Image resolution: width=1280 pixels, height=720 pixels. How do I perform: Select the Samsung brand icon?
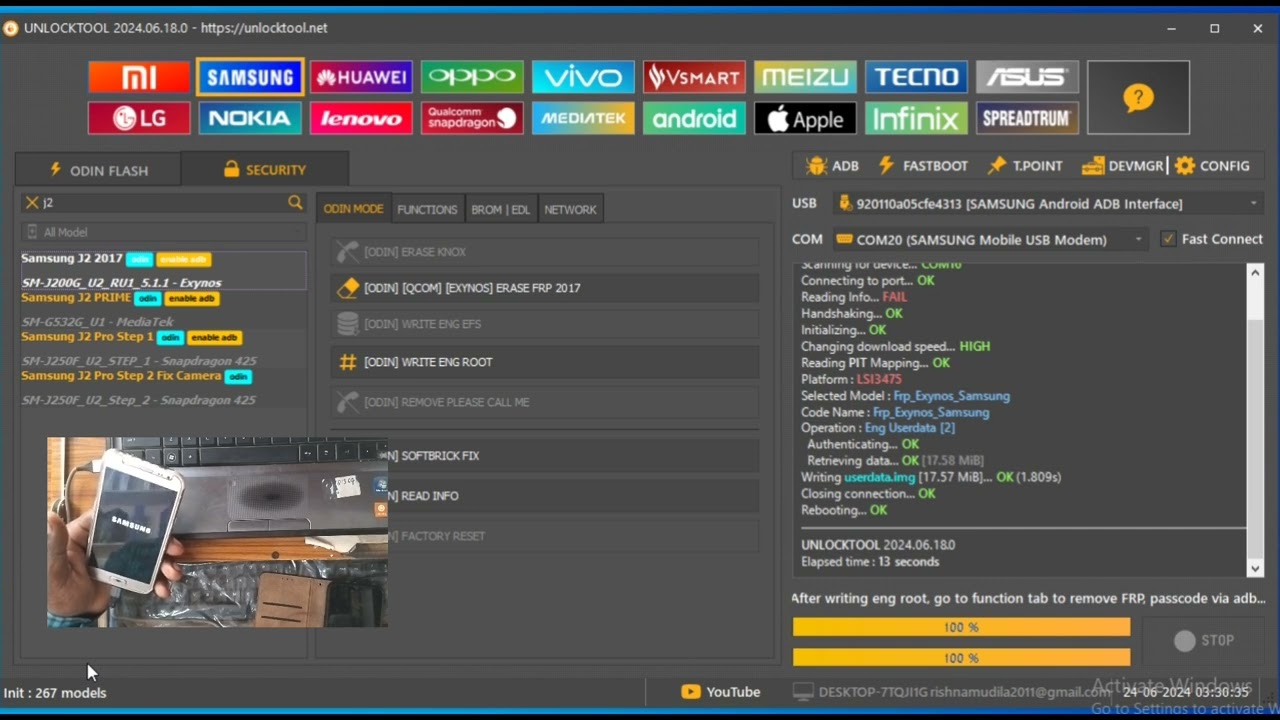(250, 77)
